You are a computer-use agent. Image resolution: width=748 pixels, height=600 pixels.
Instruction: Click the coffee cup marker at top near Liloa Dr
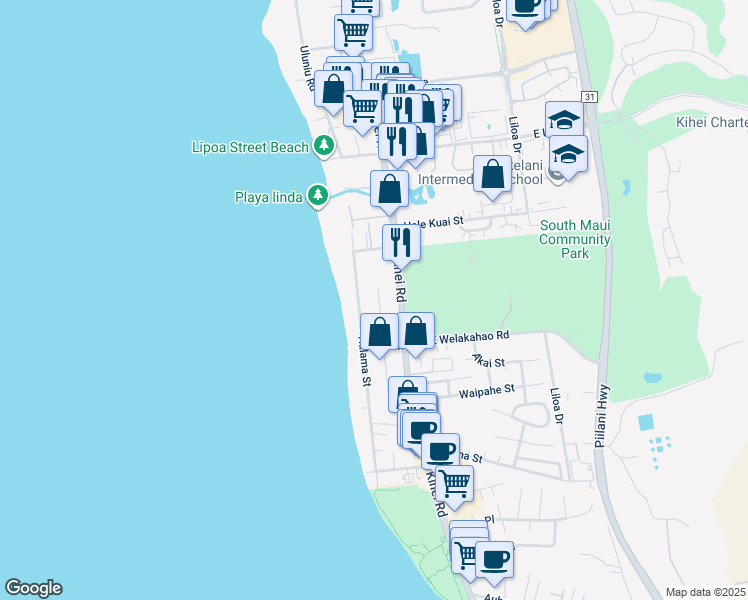coord(525,10)
